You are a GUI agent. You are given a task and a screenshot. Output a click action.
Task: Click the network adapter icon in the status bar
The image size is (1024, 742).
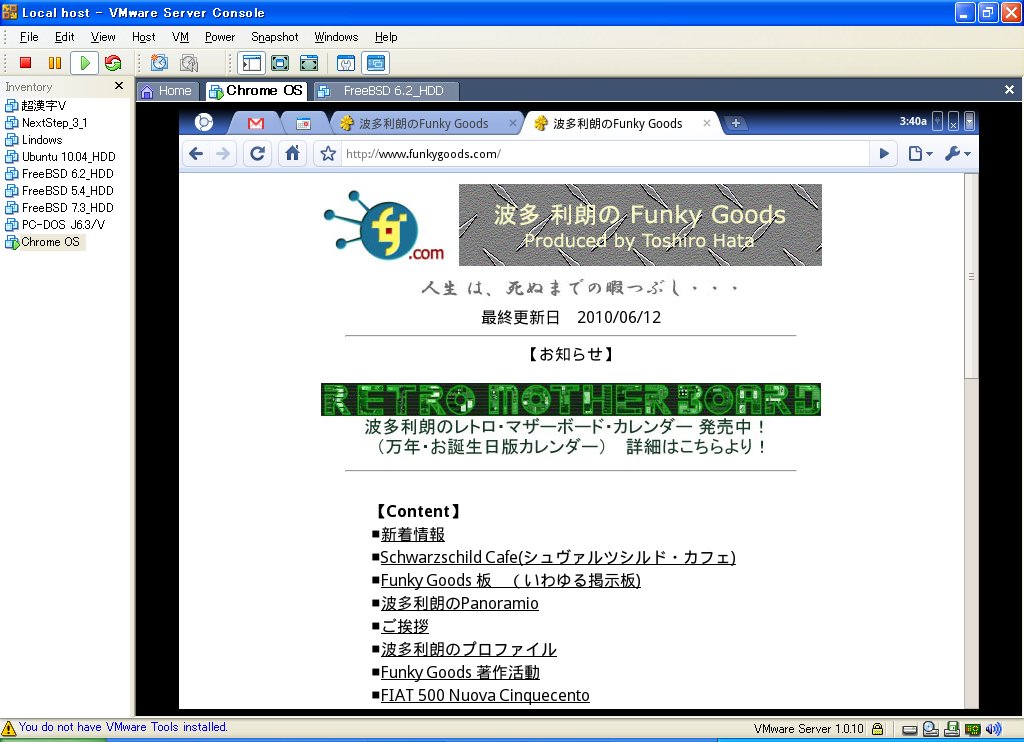coord(972,729)
